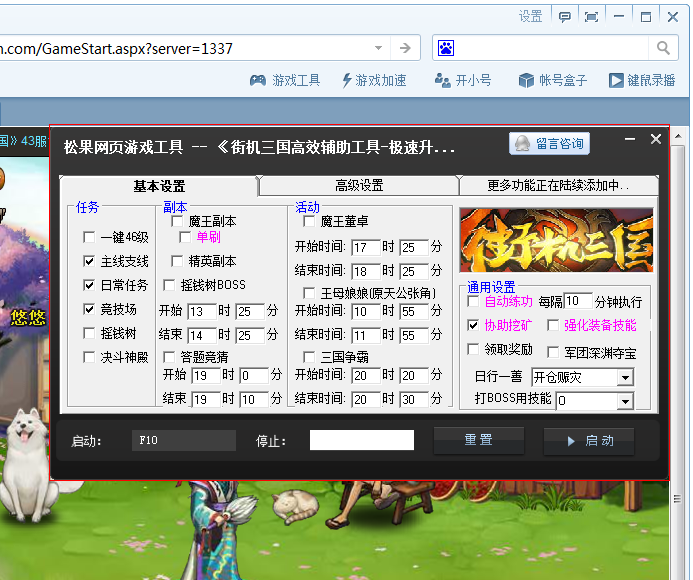This screenshot has height=580, width=693.
Task: Enable the 一键46级 checkbox
Action: click(90, 237)
